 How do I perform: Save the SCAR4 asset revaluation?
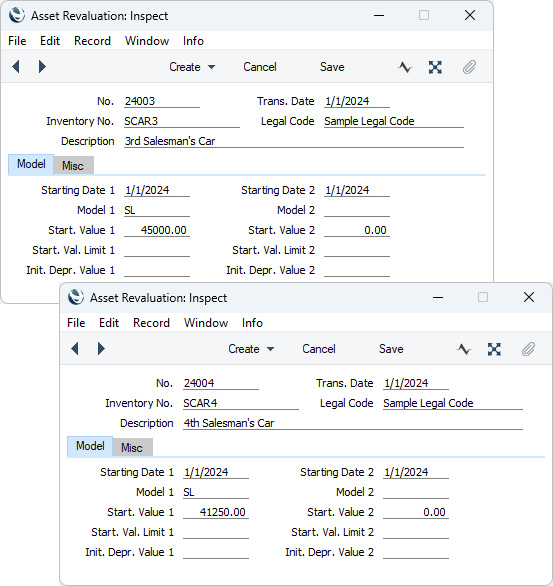(x=391, y=349)
